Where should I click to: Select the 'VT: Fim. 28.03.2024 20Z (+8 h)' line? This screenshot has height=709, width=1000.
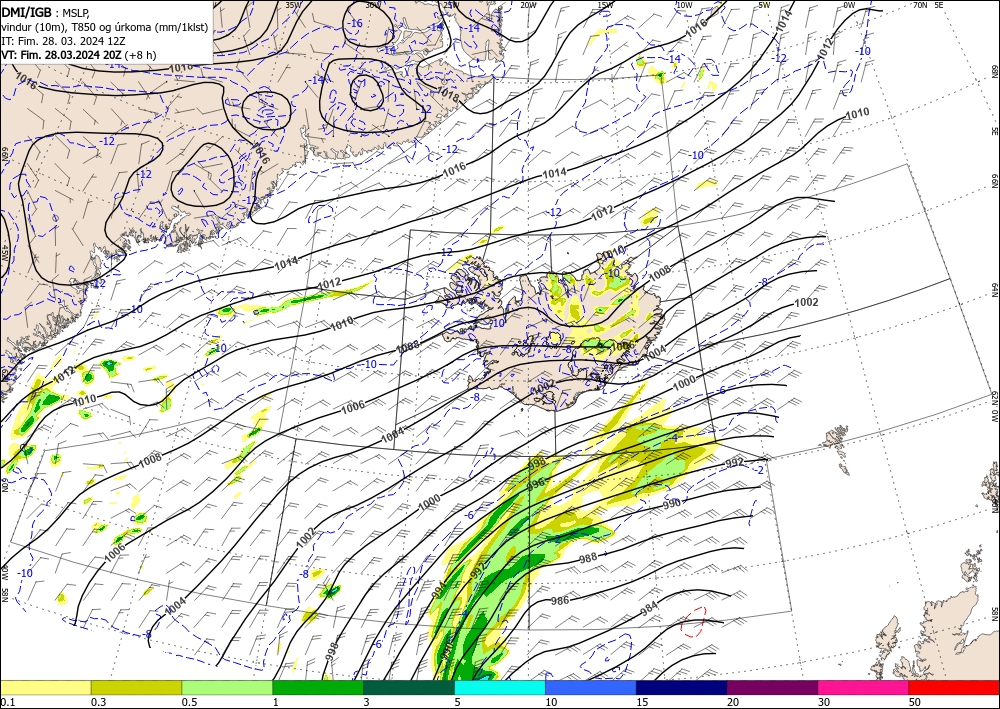coord(78,55)
